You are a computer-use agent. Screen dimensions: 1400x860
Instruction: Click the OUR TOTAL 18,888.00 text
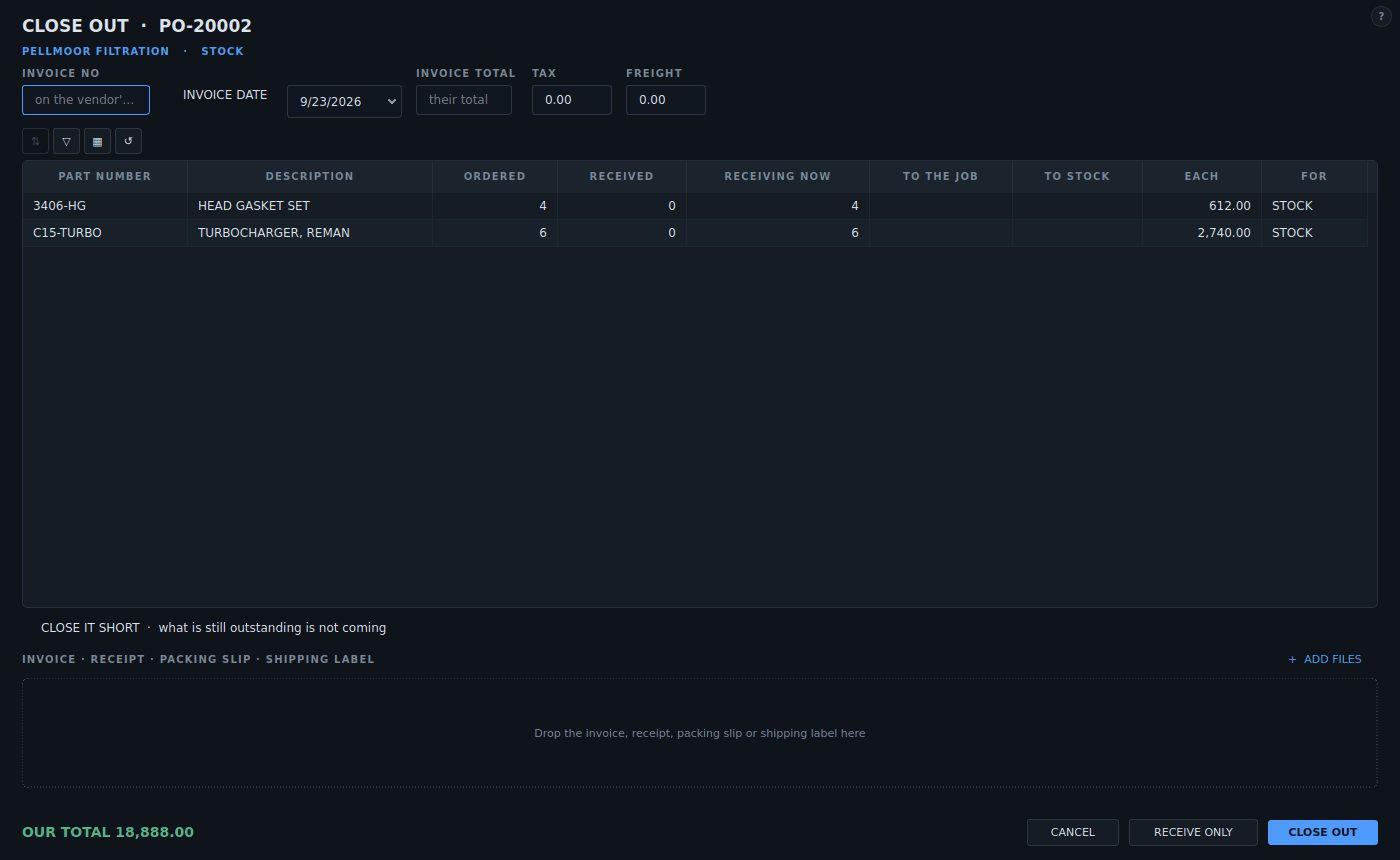pos(108,832)
